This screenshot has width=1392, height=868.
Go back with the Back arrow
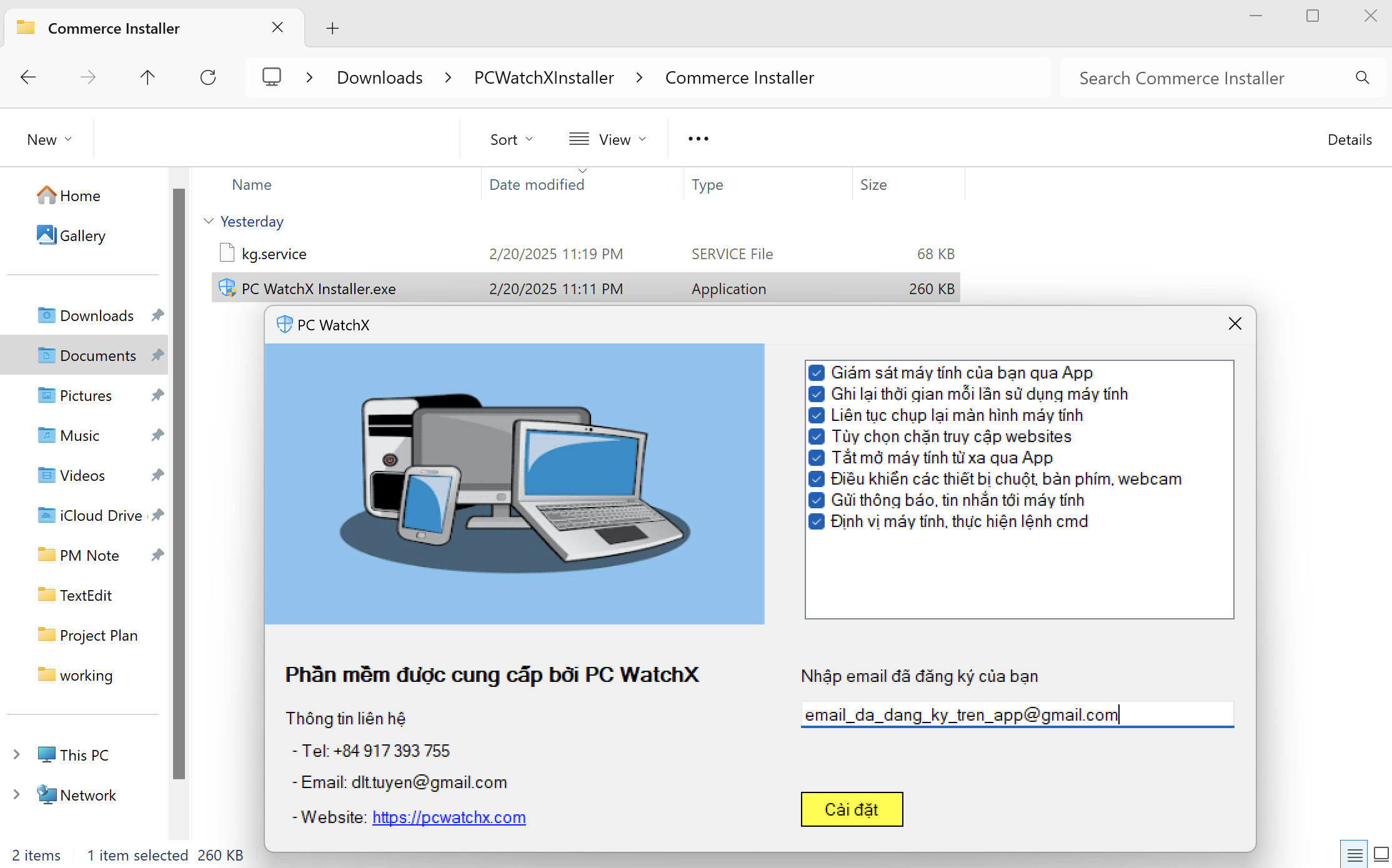28,77
